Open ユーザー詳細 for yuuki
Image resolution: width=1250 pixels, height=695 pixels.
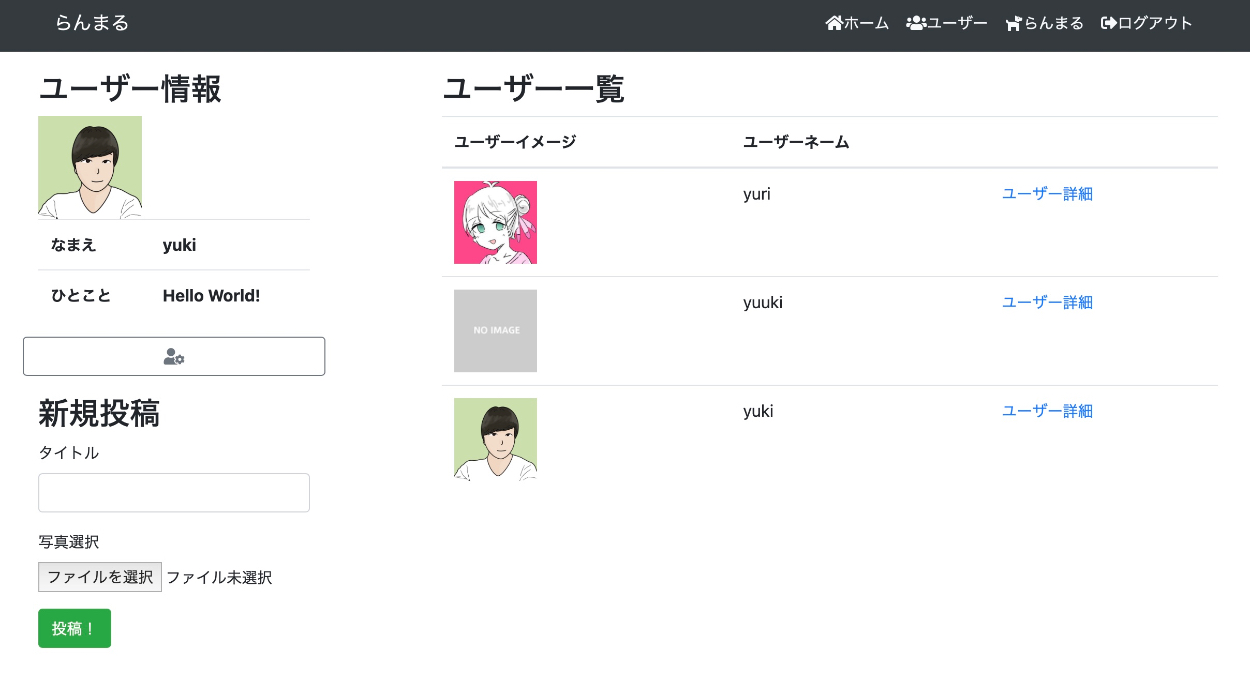click(x=1047, y=303)
